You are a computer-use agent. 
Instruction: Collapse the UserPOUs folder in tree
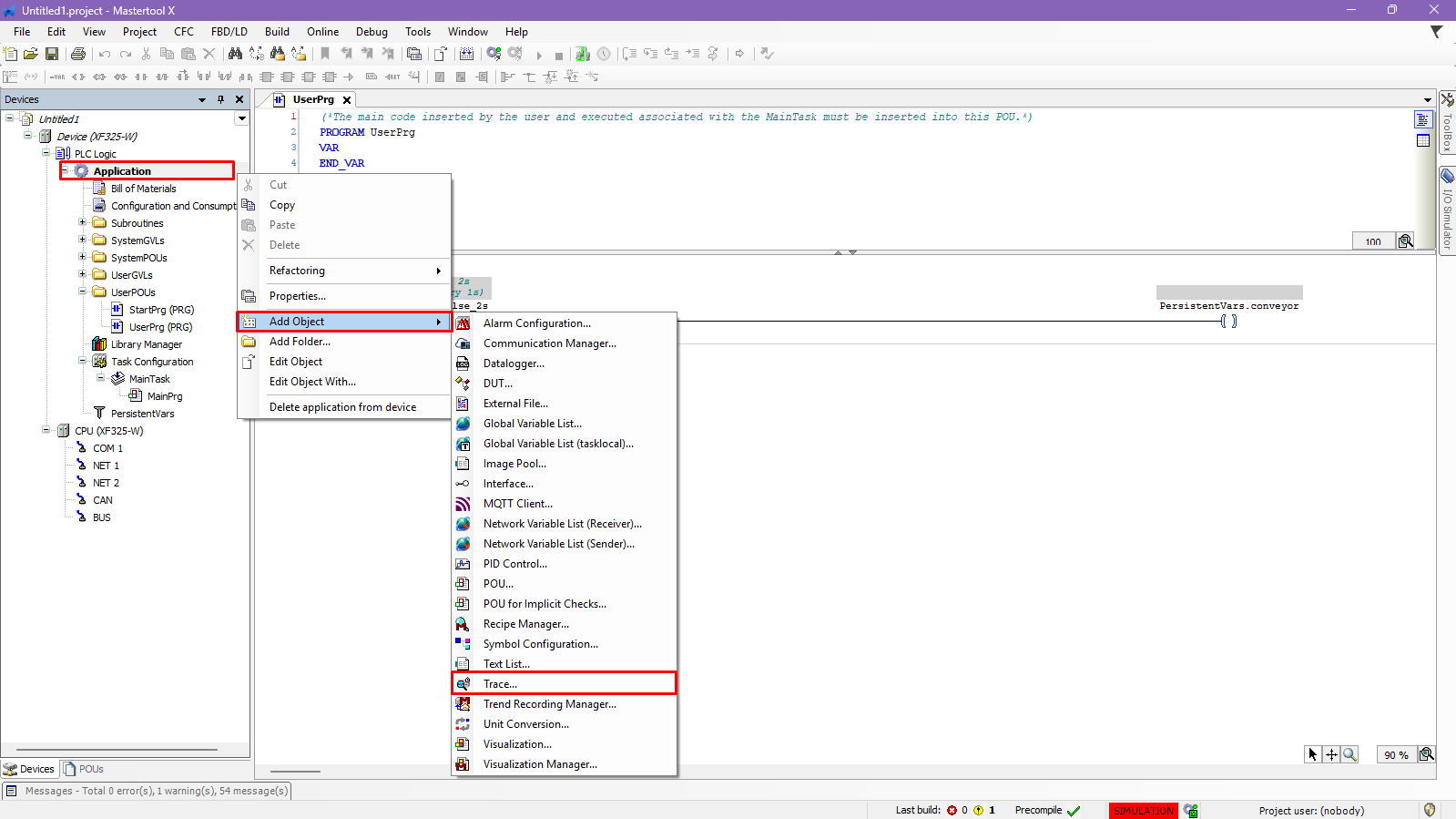pos(82,292)
